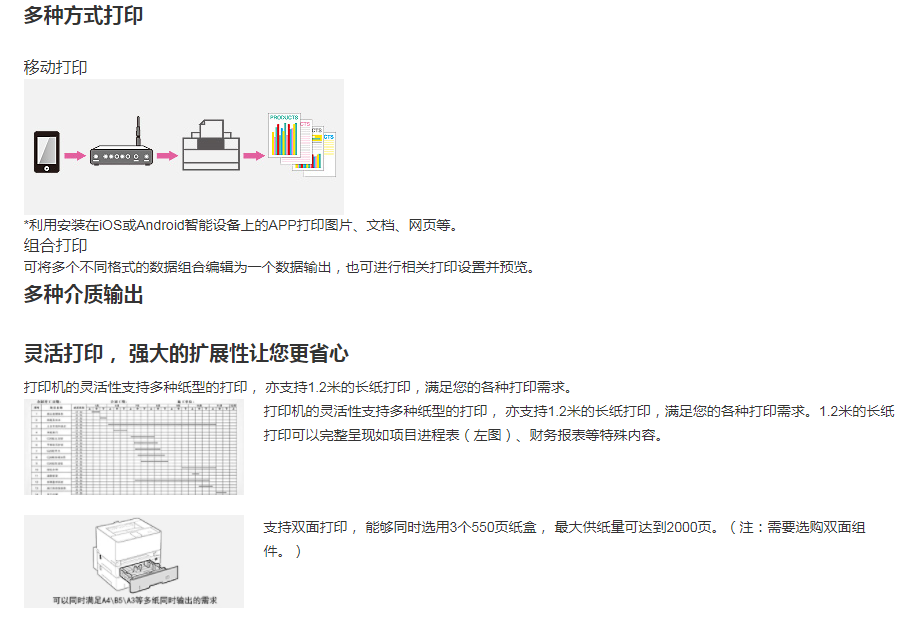Click the 多种介质输出 heading
911x625 pixels.
click(x=84, y=294)
